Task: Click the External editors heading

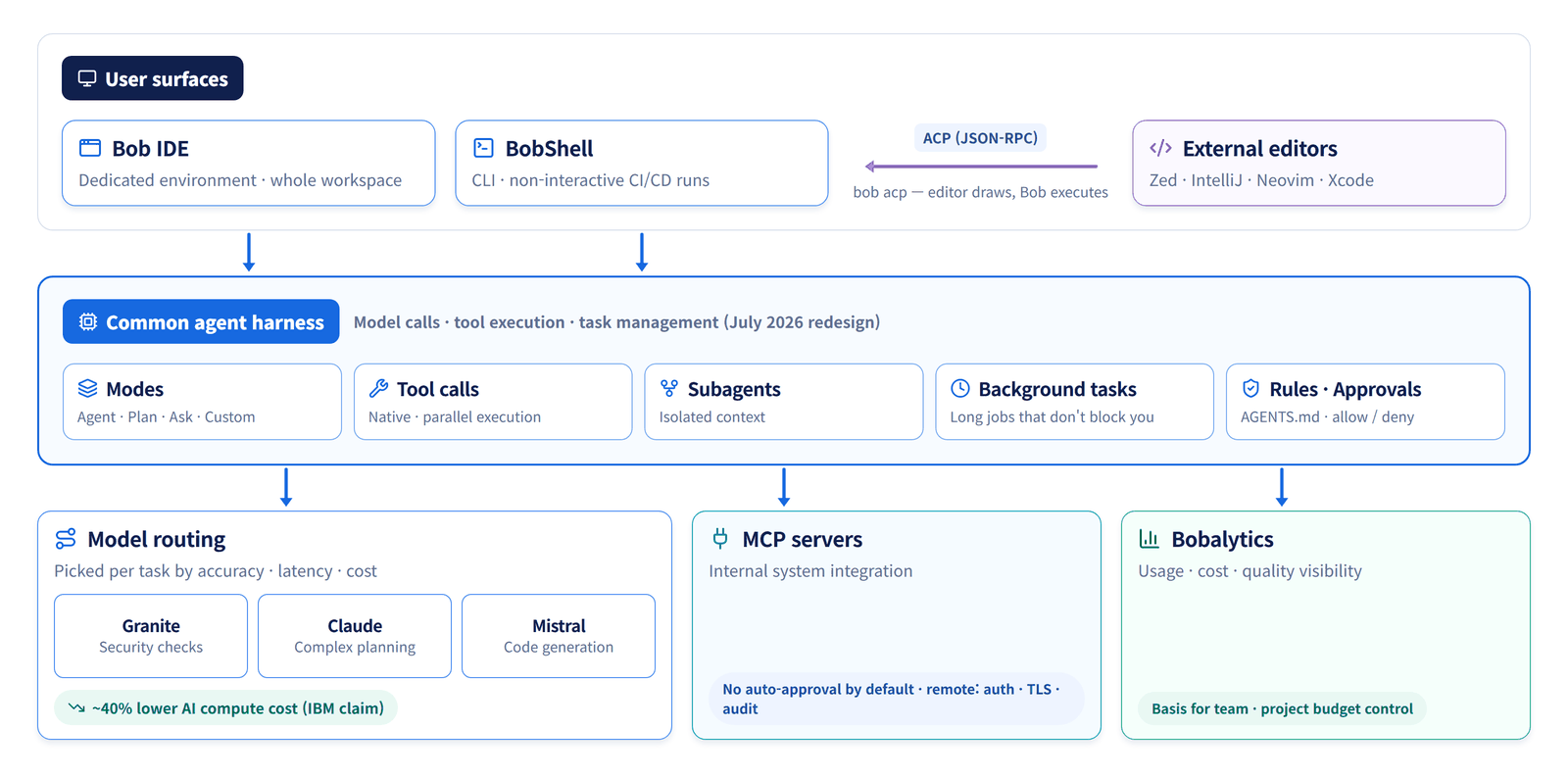Action: (1259, 149)
